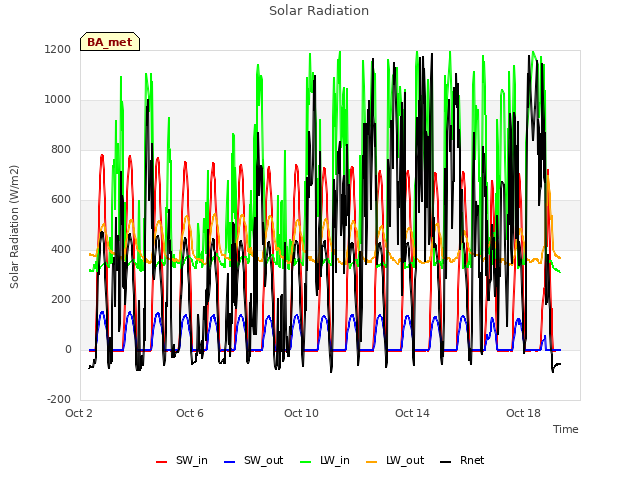Screen dimensions: 640x480
Task: Click the 600 y-axis tick label
Action: tap(61, 200)
